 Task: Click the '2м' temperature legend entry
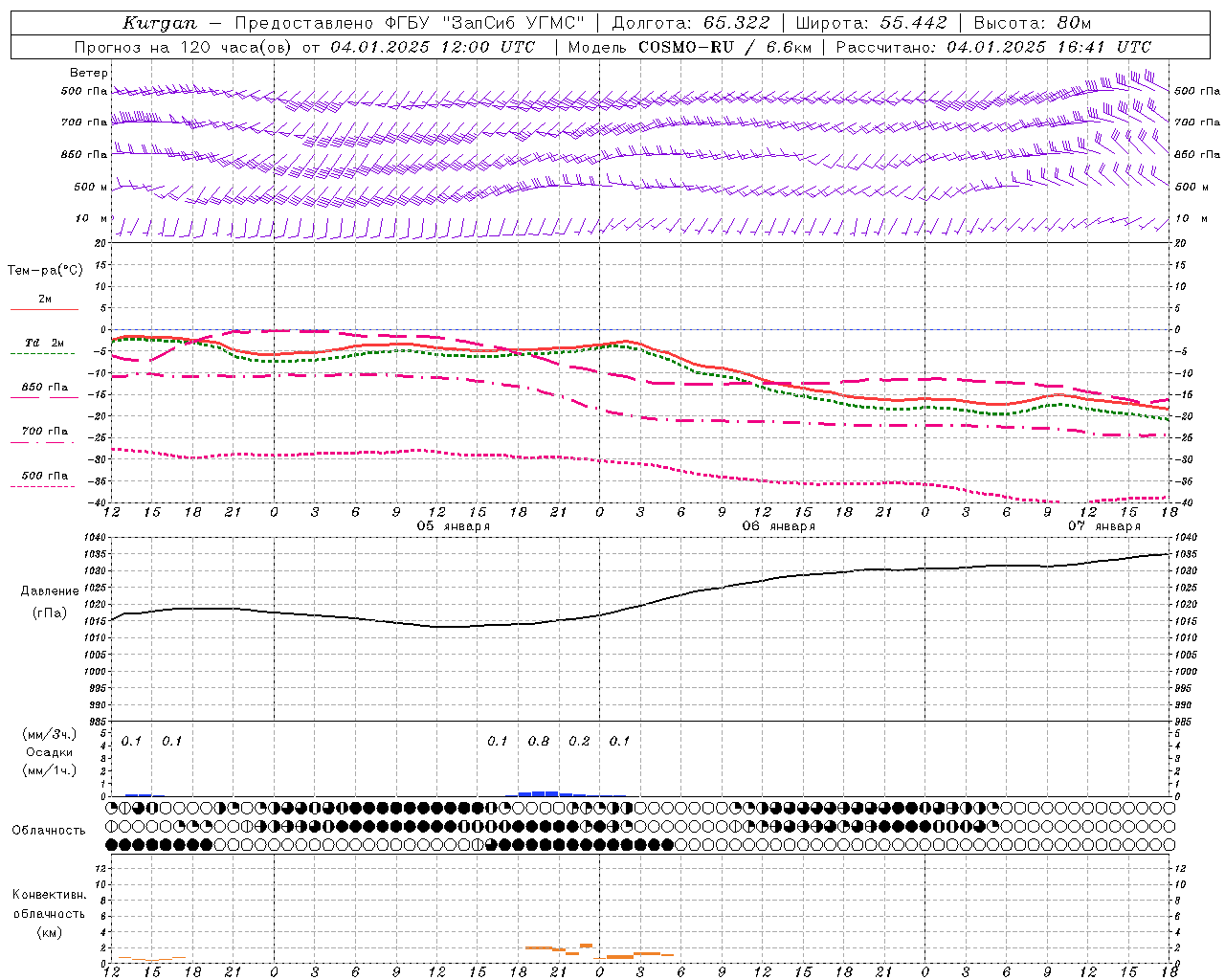coord(45,299)
